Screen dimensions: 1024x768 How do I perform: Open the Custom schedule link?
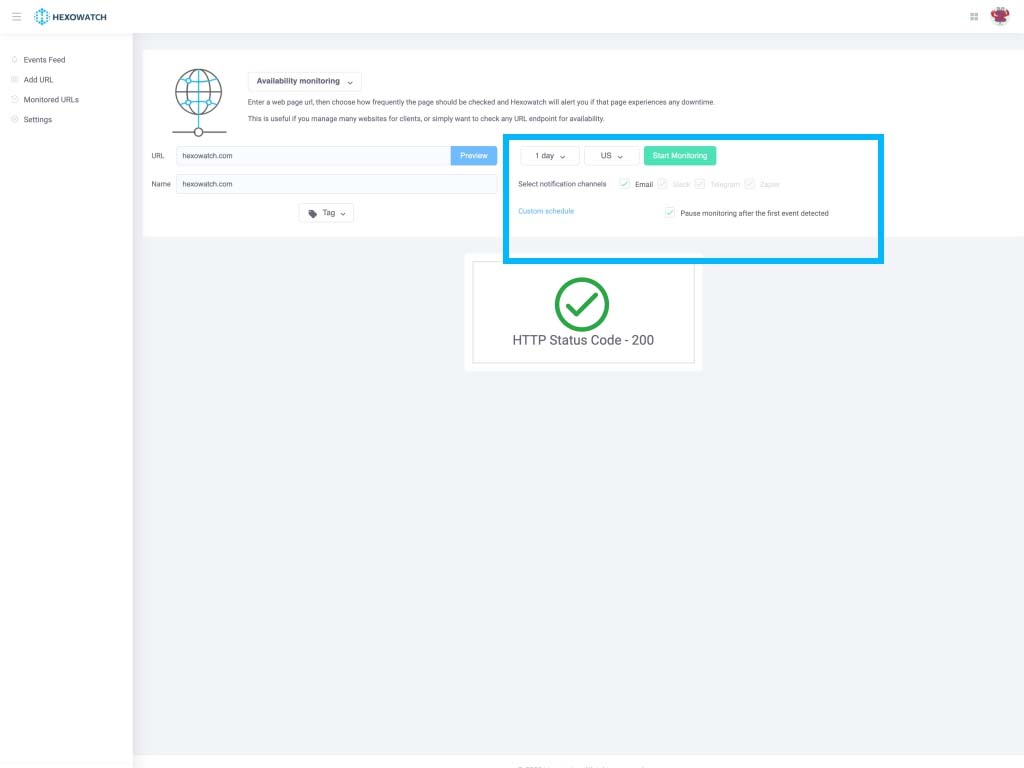pos(546,211)
